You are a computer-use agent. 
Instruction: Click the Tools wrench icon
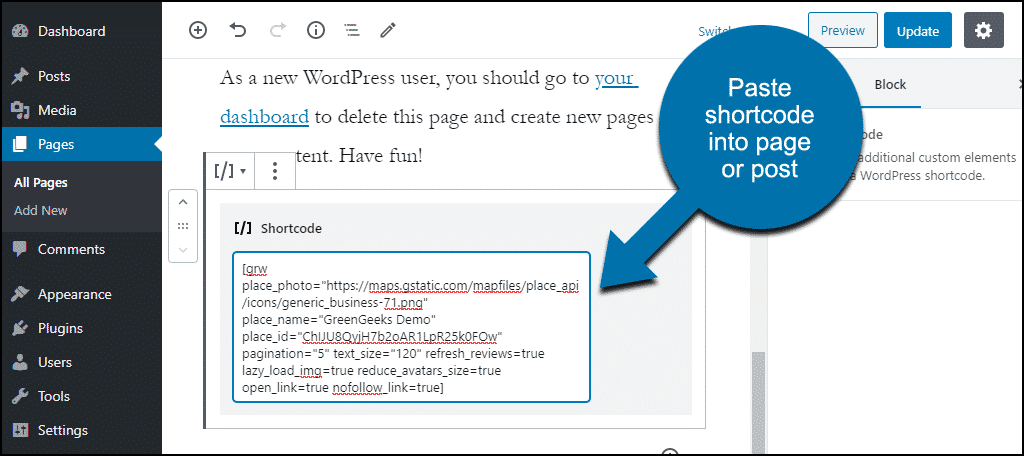click(x=20, y=397)
